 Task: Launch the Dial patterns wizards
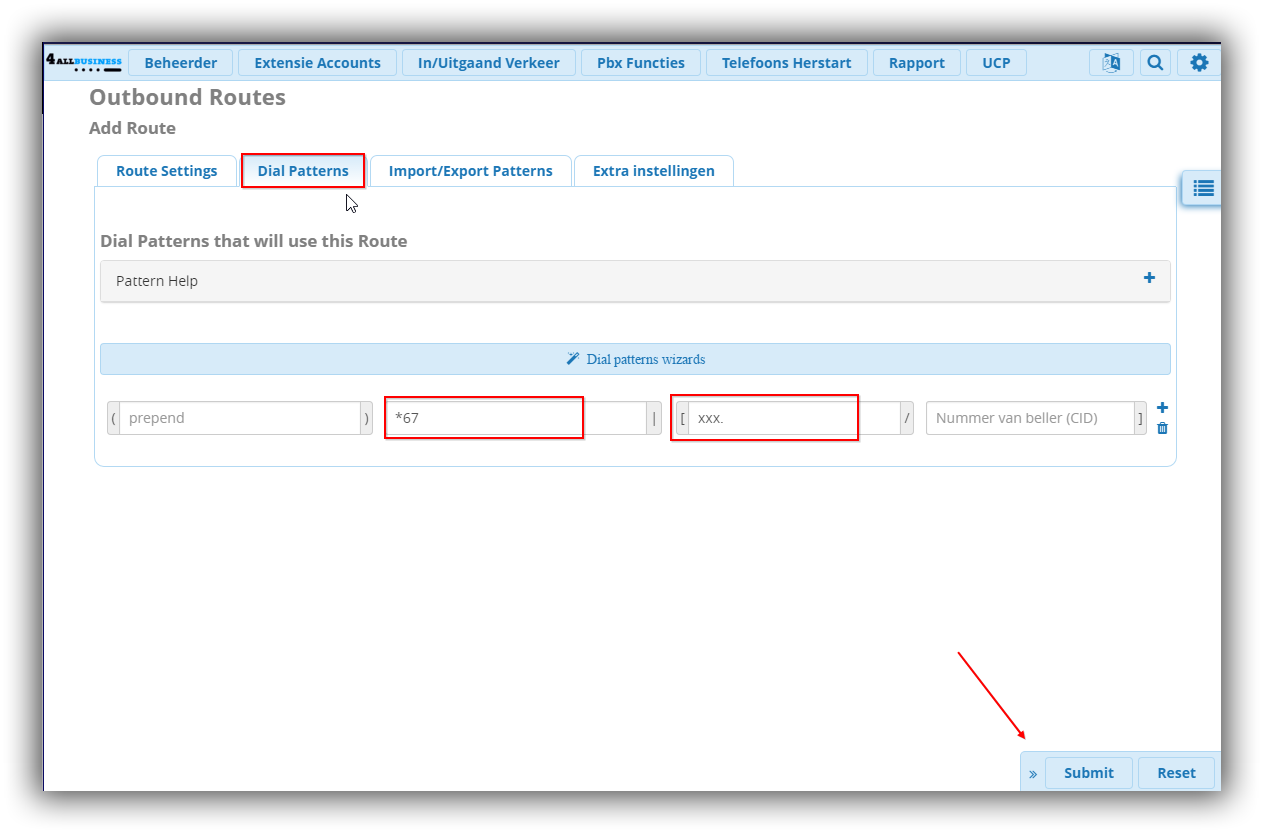635,359
